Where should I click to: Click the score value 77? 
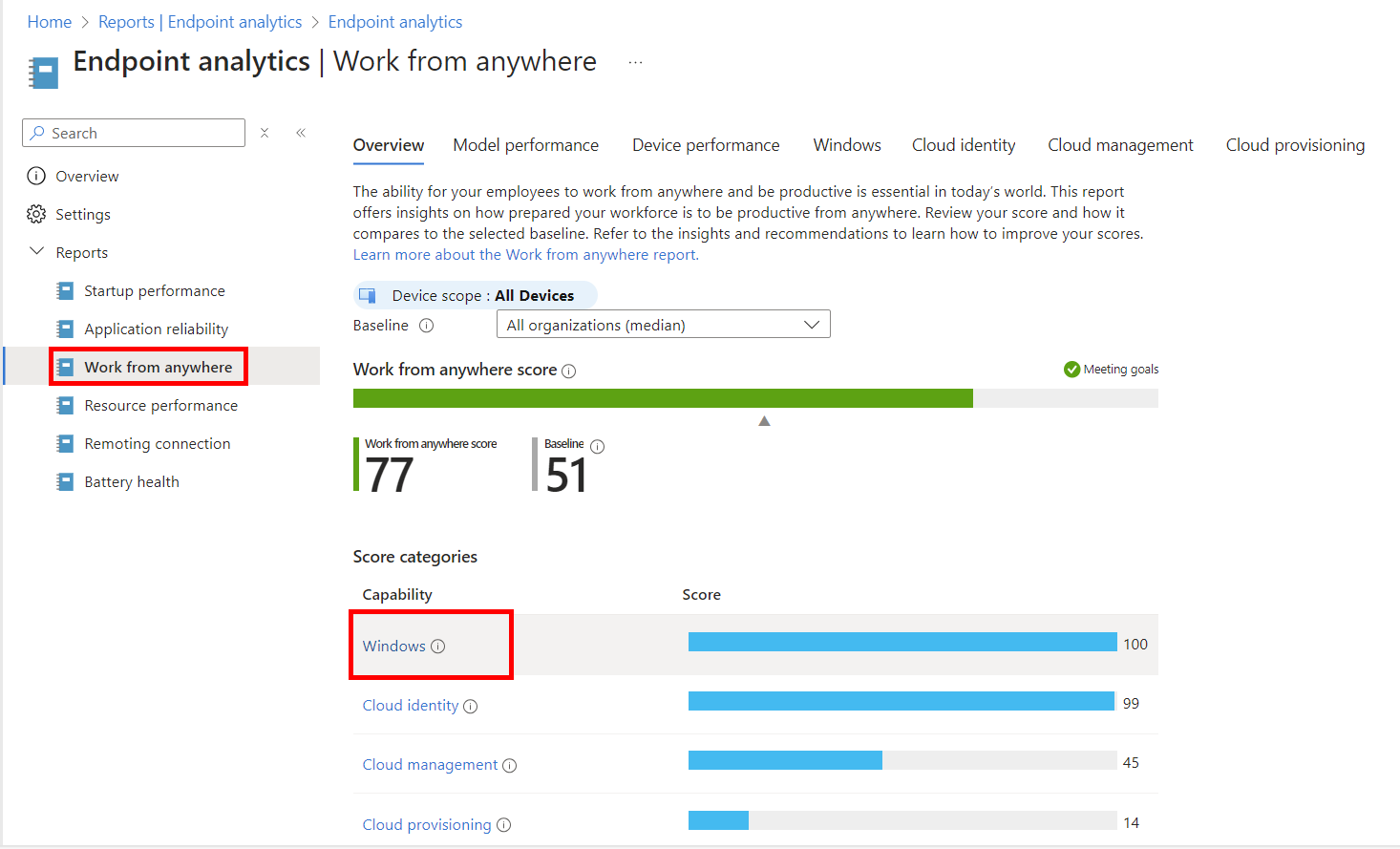pos(390,475)
